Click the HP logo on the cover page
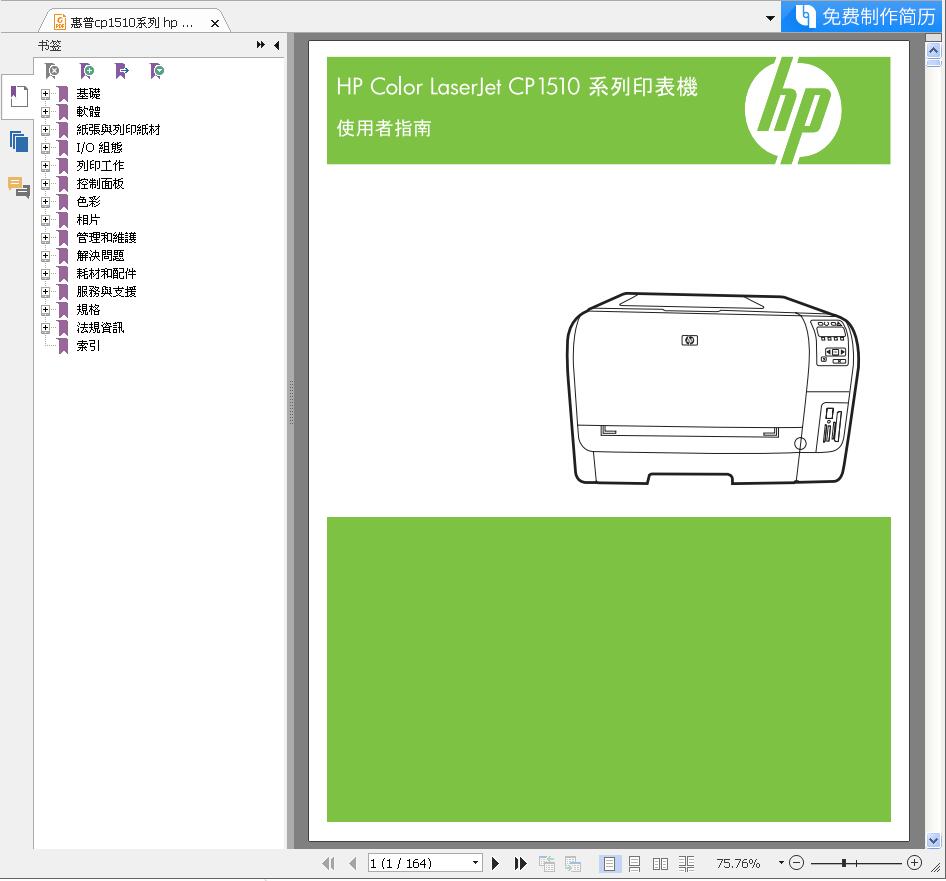Screen dimensions: 946x881 pyautogui.click(x=793, y=110)
